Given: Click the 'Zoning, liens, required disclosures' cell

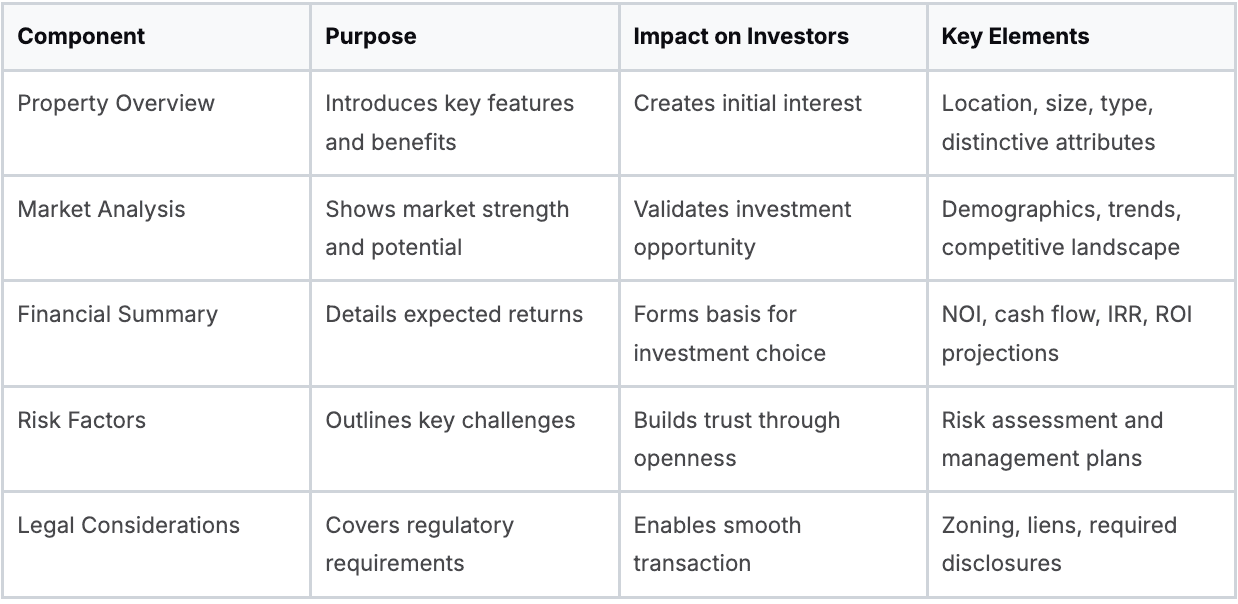Looking at the screenshot, I should coord(1059,544).
